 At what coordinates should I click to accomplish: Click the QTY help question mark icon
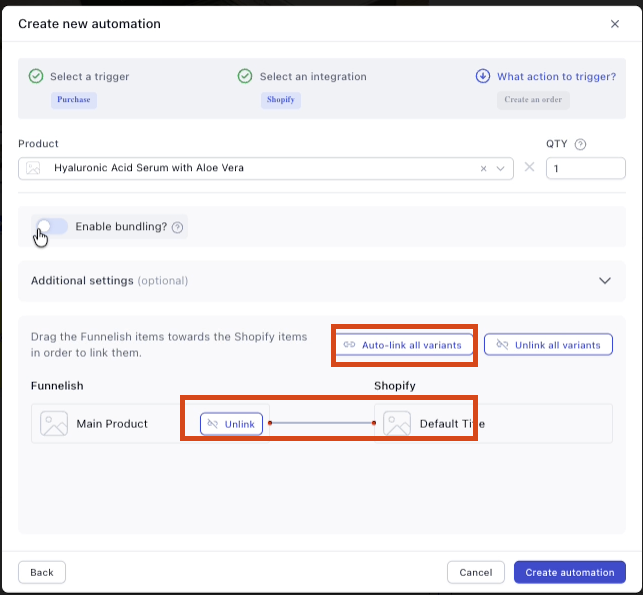[x=580, y=144]
